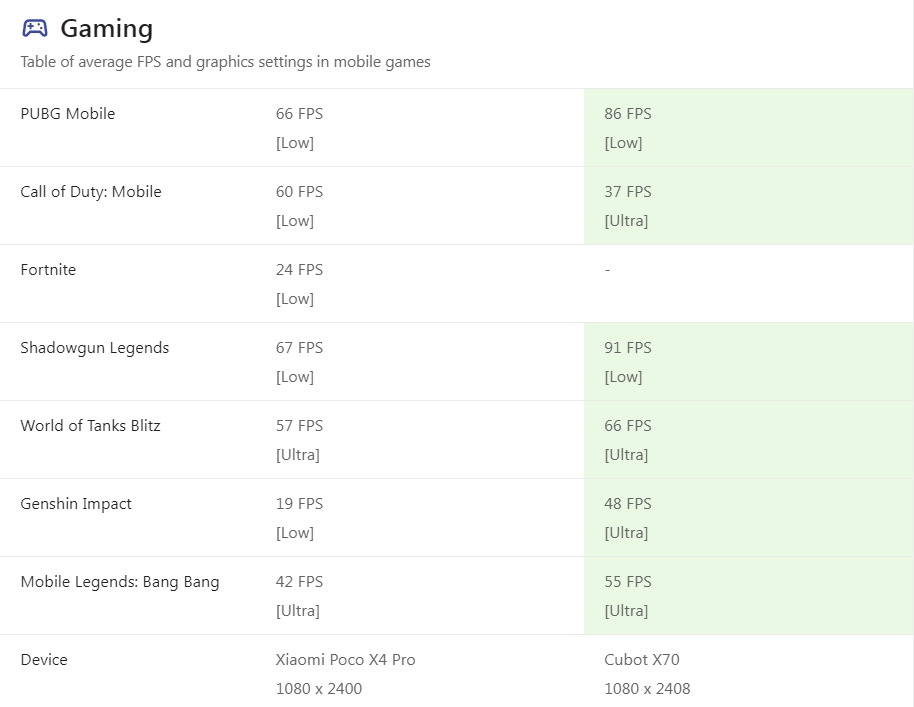Select the Genshin Impact row label
914x707 pixels.
(76, 504)
